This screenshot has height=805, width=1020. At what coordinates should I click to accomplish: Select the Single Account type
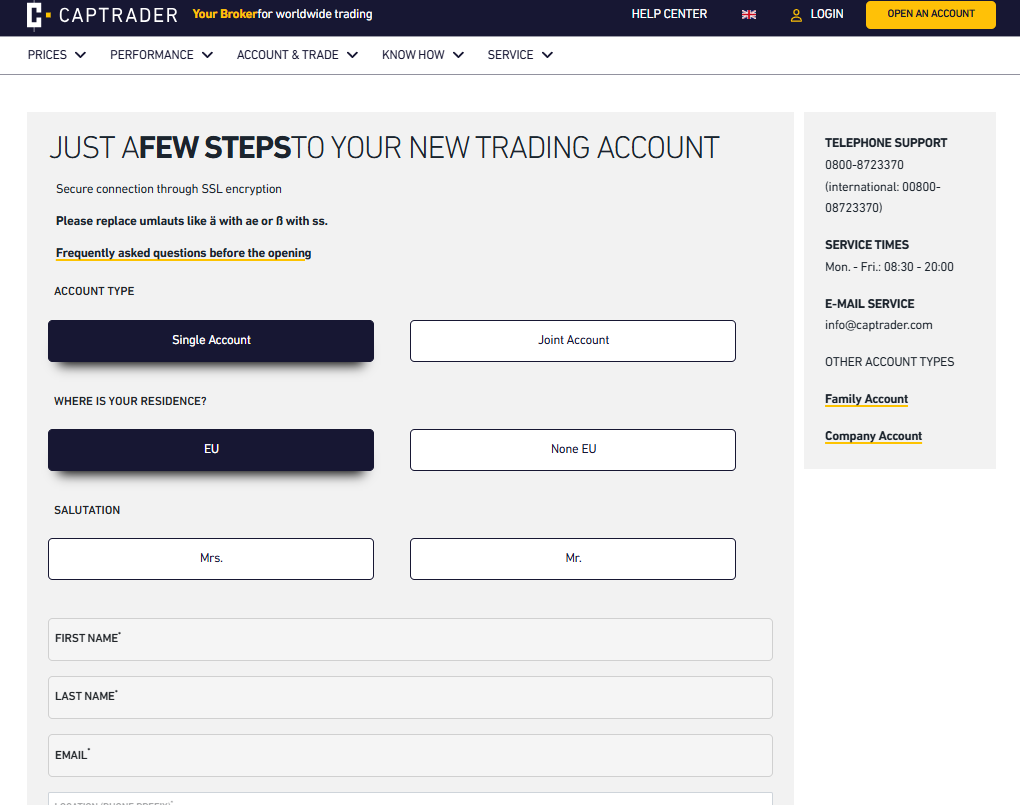211,340
